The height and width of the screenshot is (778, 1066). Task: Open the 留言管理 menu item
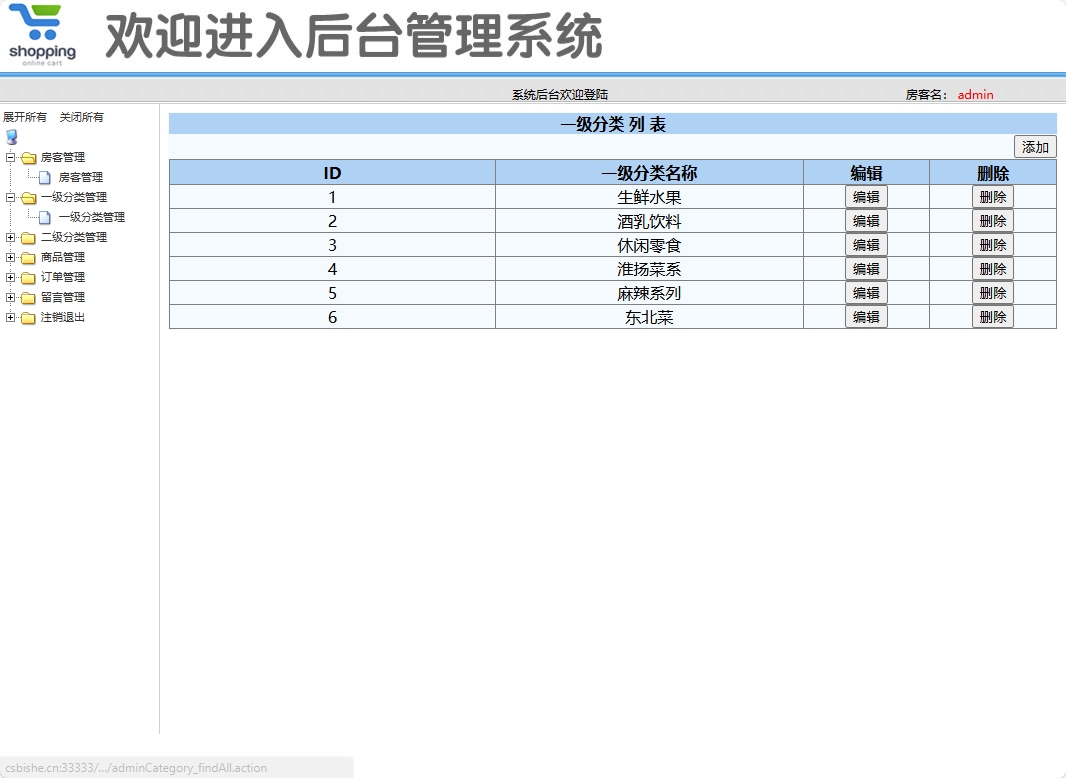click(63, 297)
